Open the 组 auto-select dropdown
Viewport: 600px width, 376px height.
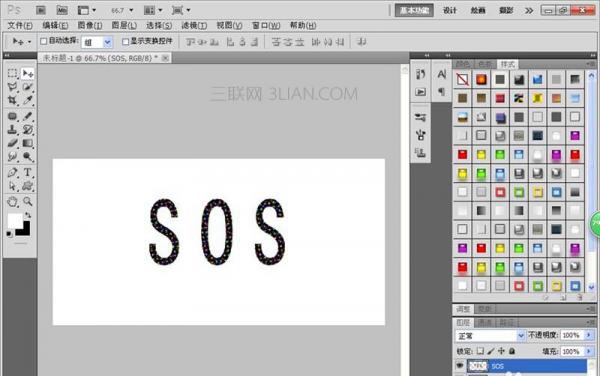pos(108,42)
